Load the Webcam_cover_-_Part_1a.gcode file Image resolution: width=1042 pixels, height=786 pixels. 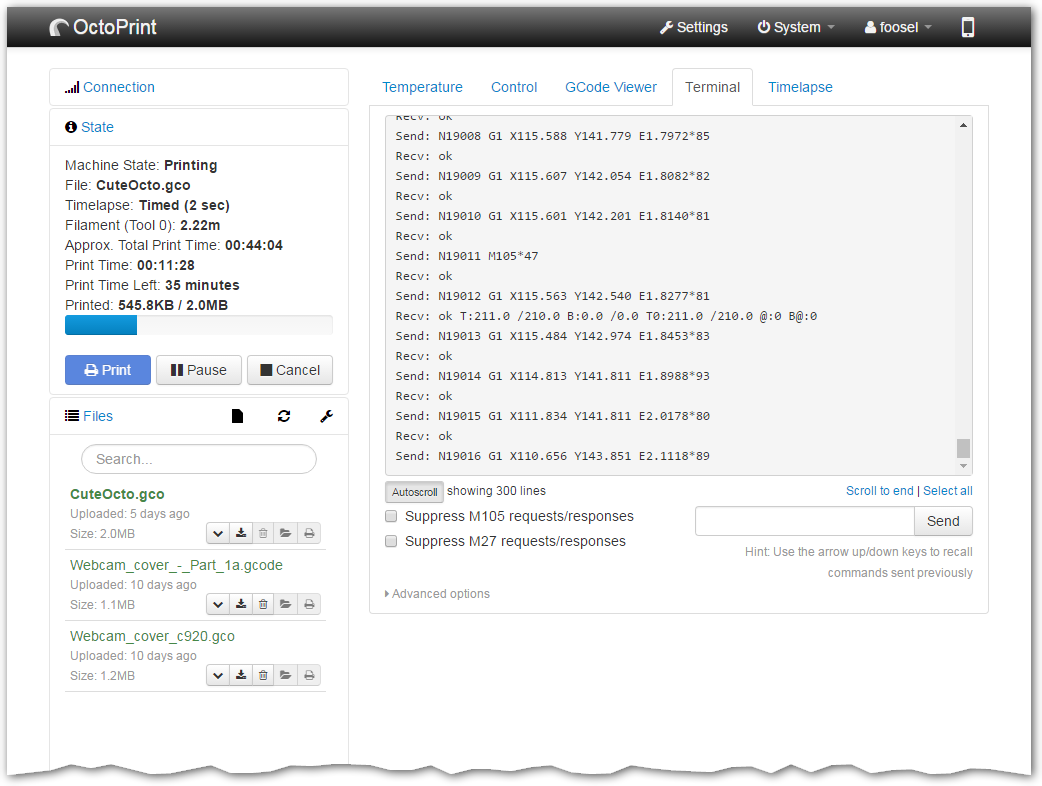[x=286, y=604]
